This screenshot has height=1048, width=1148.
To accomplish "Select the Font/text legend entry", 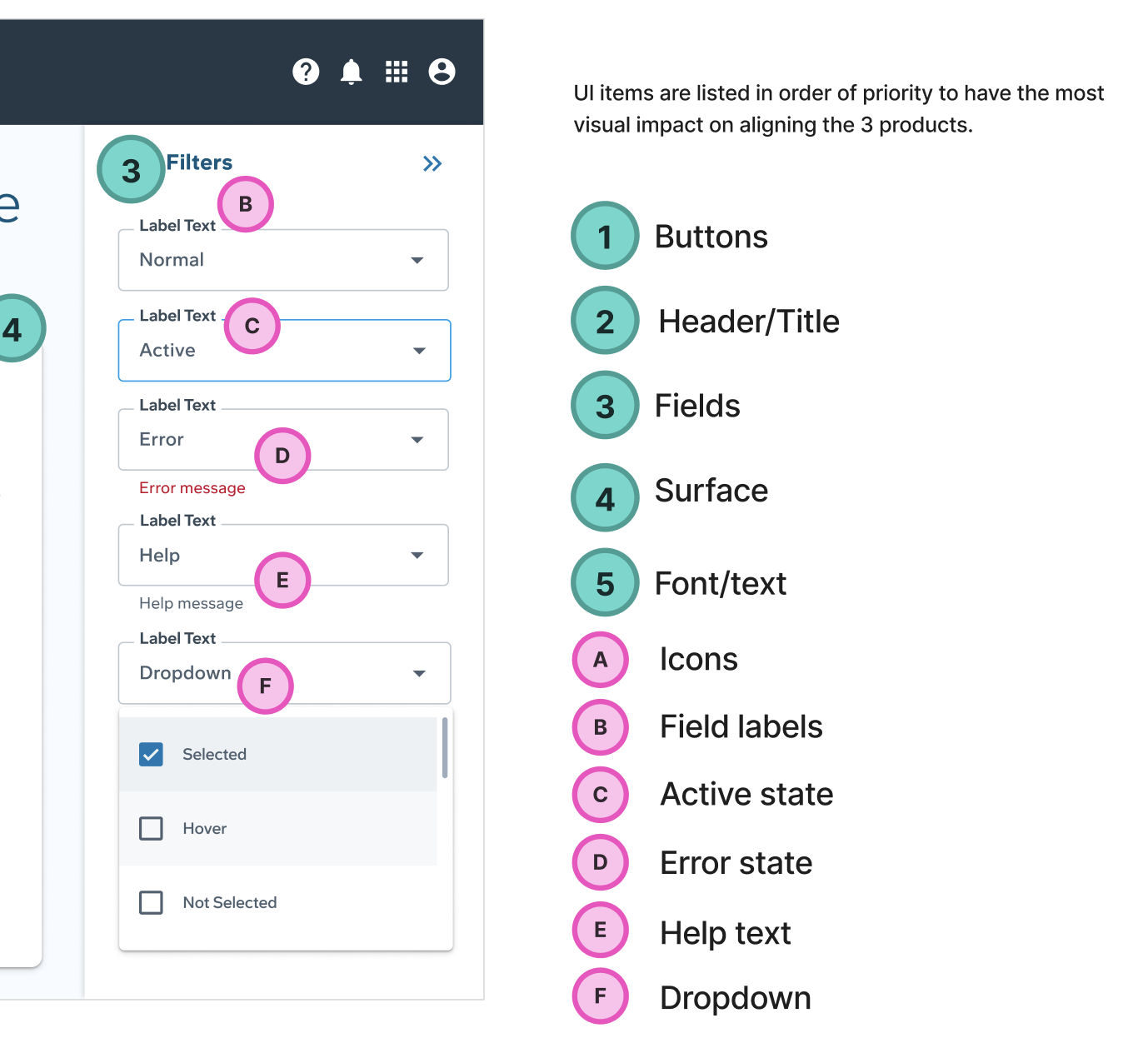I will click(x=721, y=583).
